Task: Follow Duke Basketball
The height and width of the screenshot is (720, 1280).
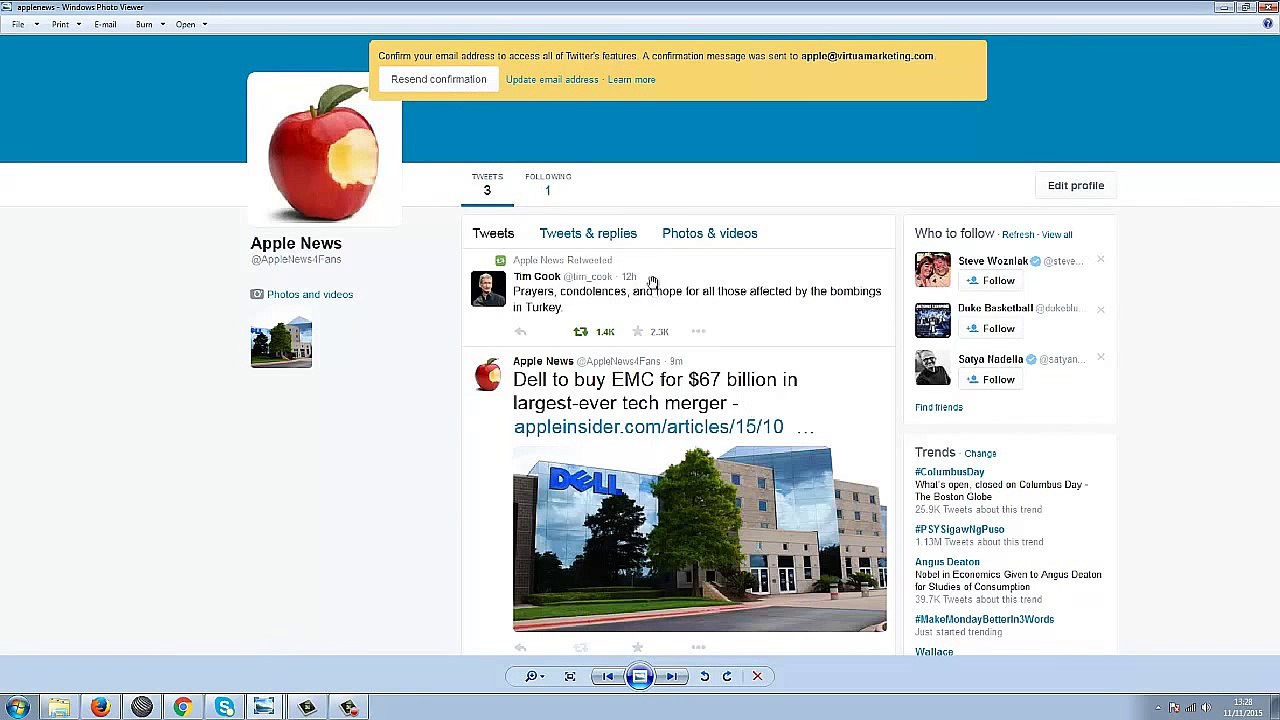Action: pos(991,329)
